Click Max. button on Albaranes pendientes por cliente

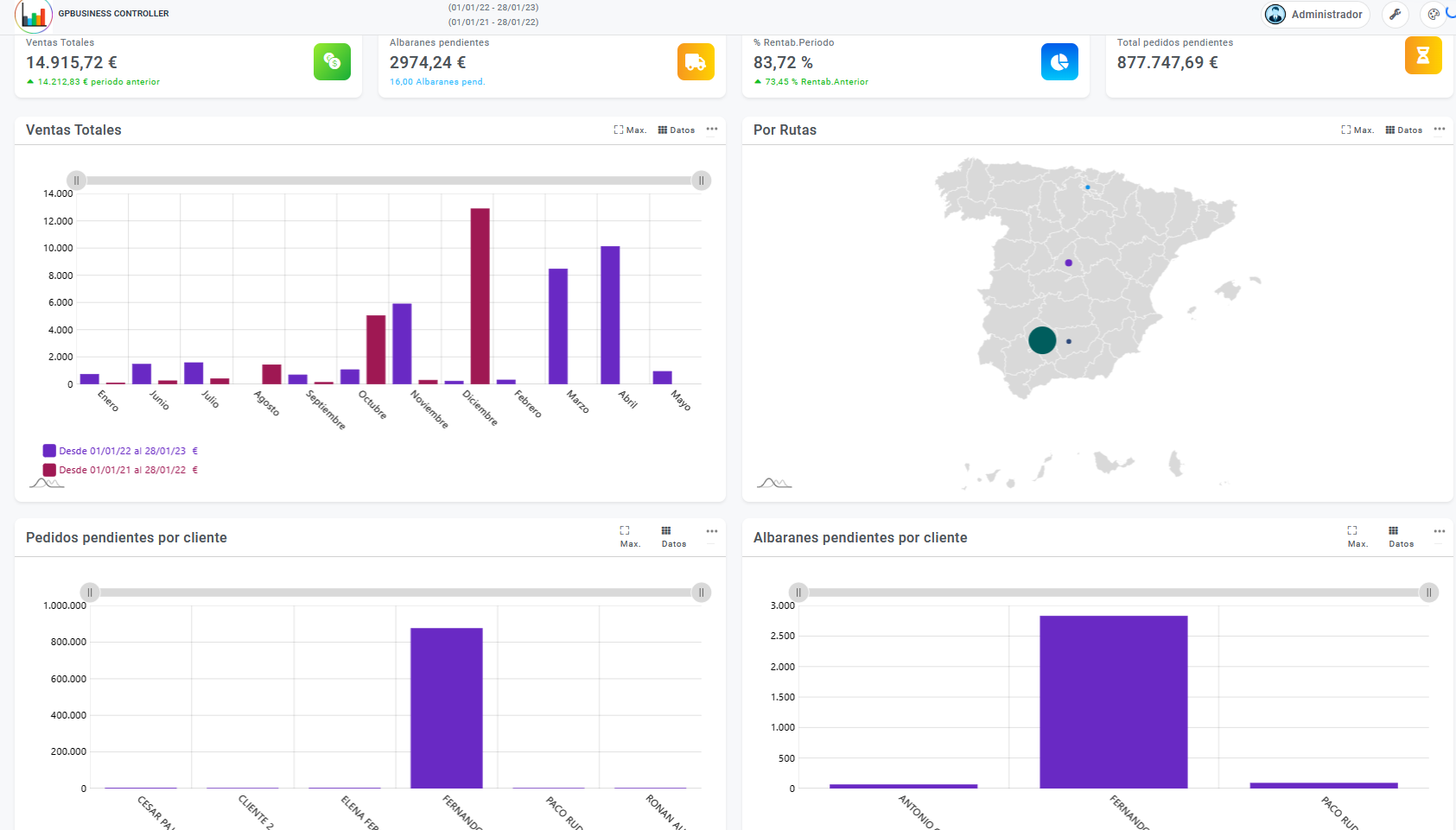point(1357,536)
